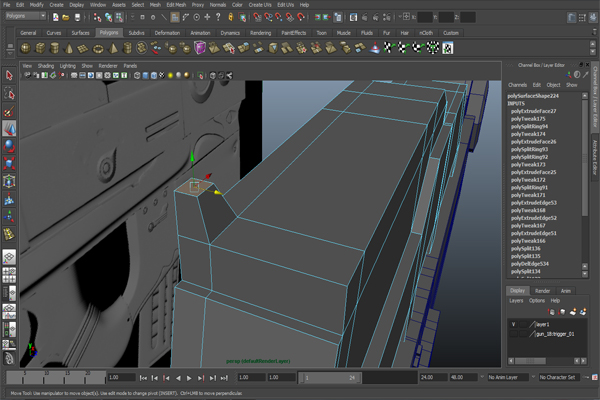Activate the Rotate tool sphere icon
Image resolution: width=600 pixels, height=400 pixels.
click(9, 146)
